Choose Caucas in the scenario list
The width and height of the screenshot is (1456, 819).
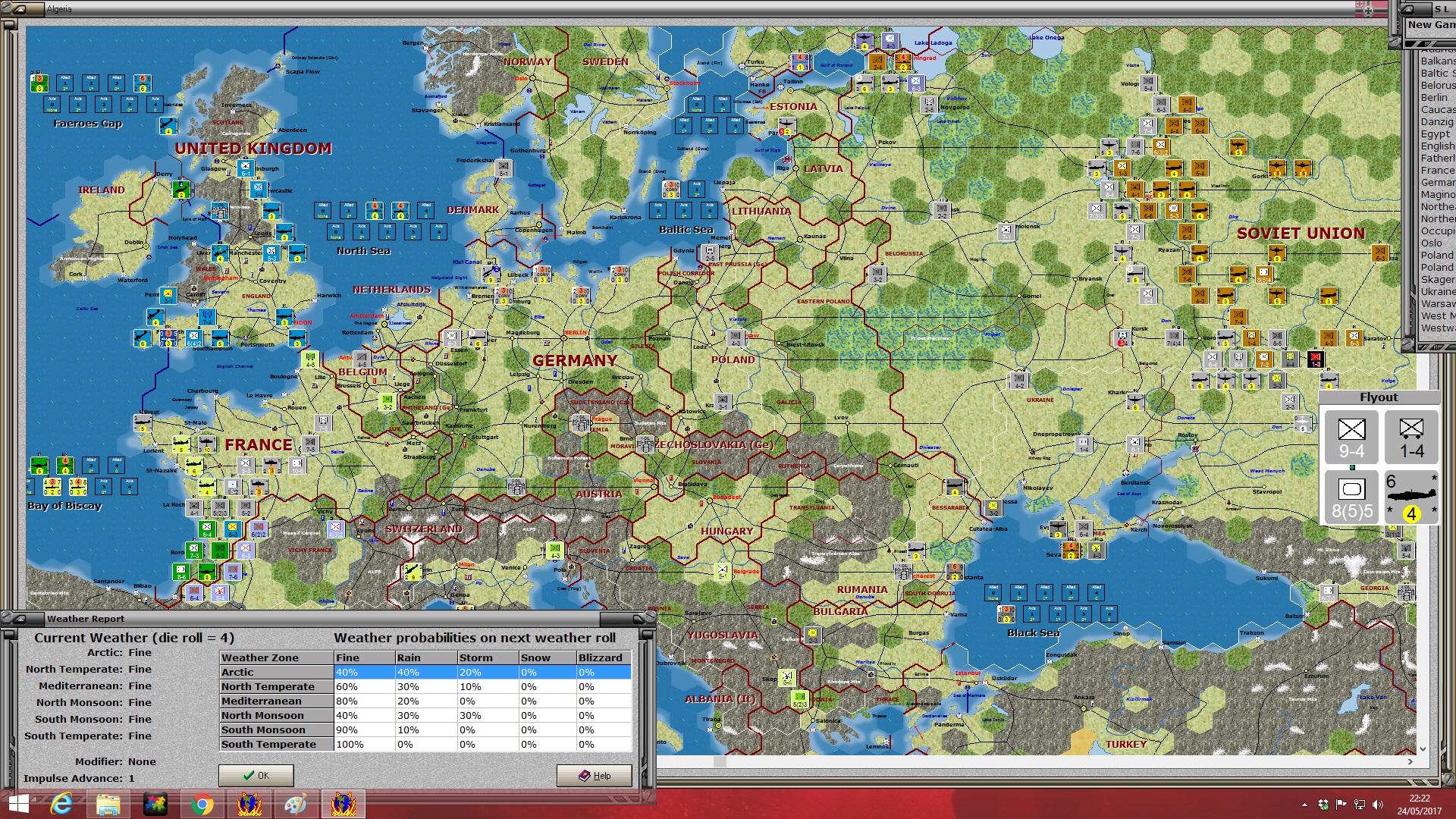(x=1438, y=109)
